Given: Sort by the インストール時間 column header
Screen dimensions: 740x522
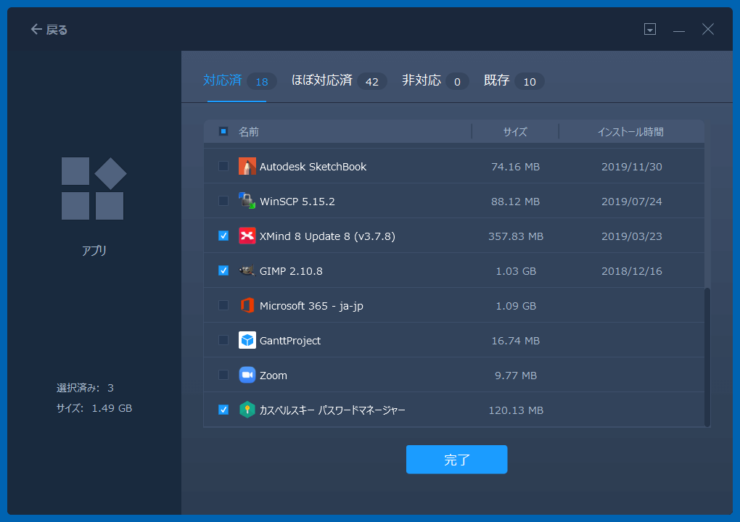Looking at the screenshot, I should click(x=631, y=132).
